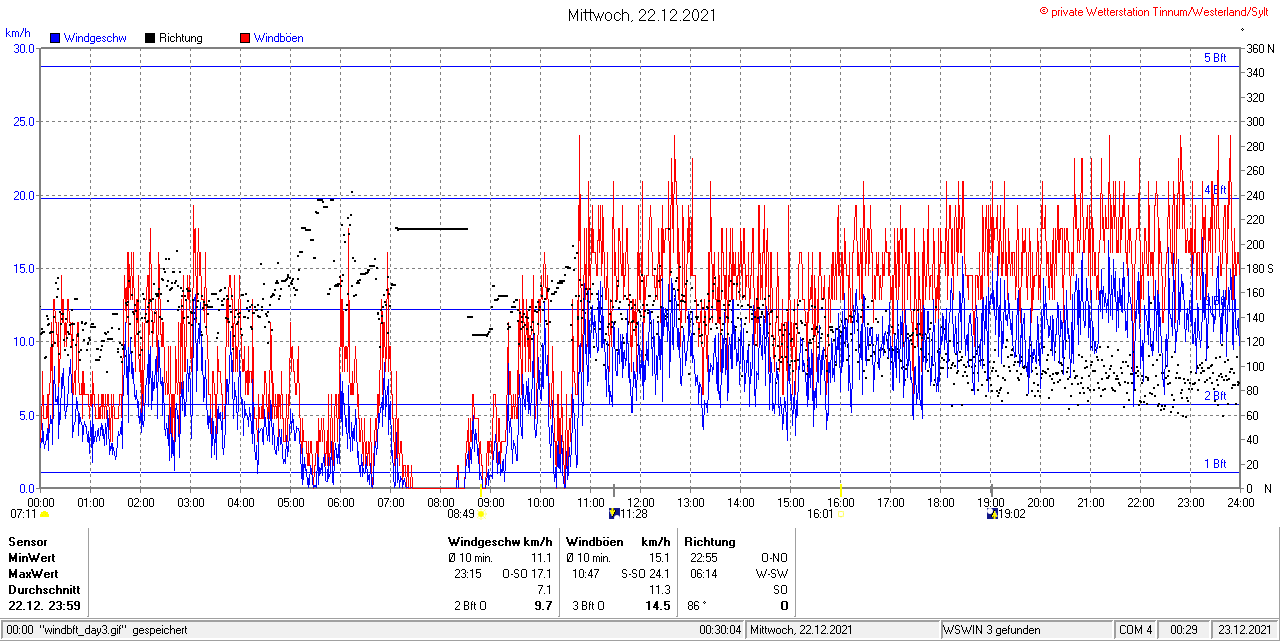Click the direction value 86 °
This screenshot has width=1280, height=641.
pyautogui.click(x=697, y=606)
